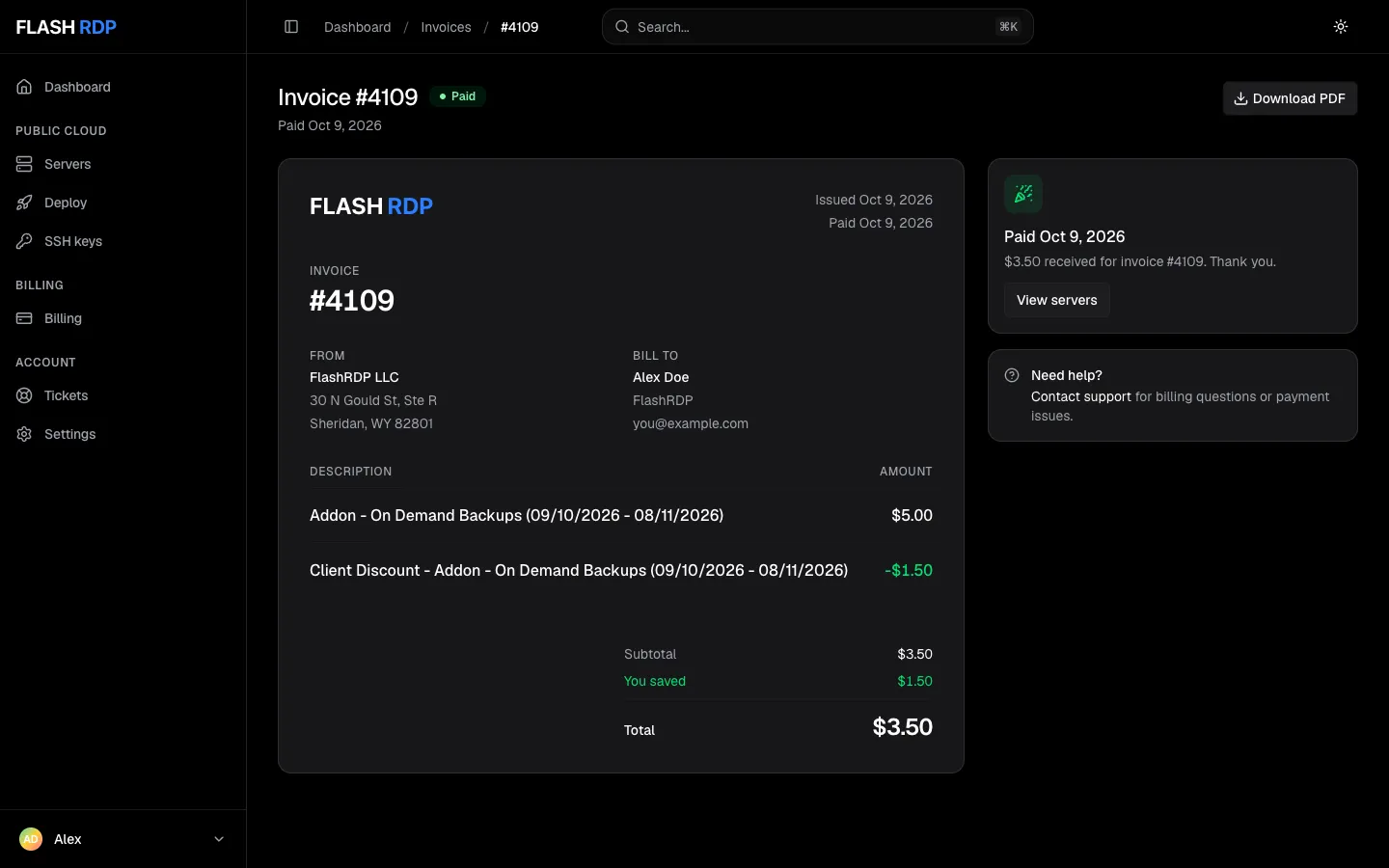Click the Tickets lifebuoy icon
Image resolution: width=1389 pixels, height=868 pixels.
[x=24, y=395]
